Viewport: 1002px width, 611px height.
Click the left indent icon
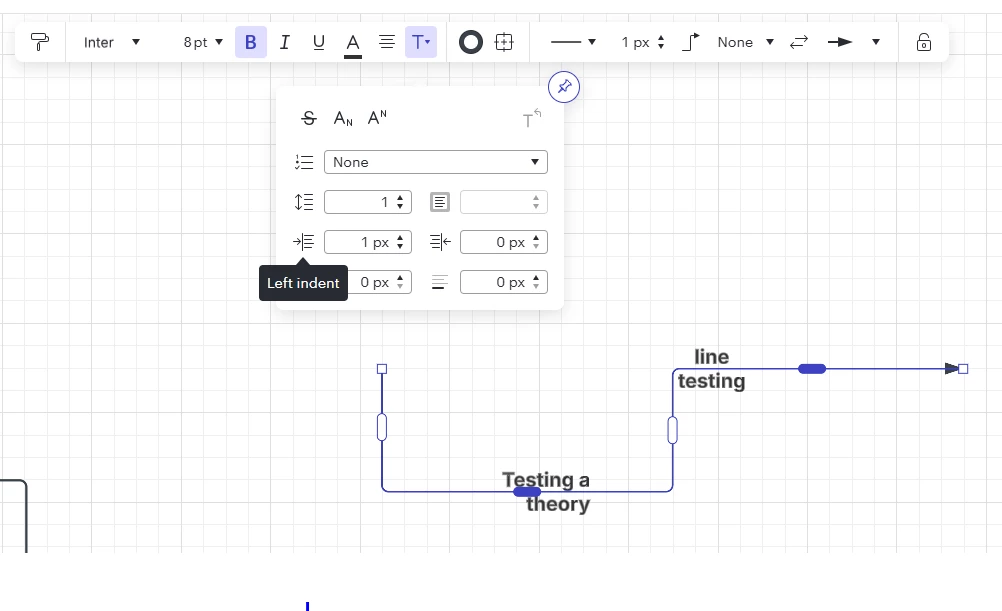304,242
